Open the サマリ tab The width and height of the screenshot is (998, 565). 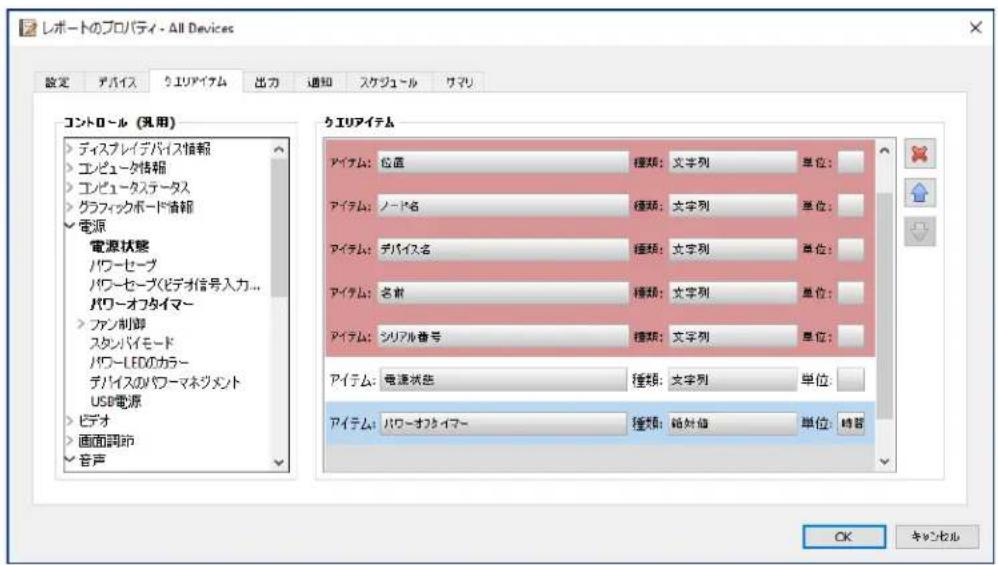tap(459, 82)
